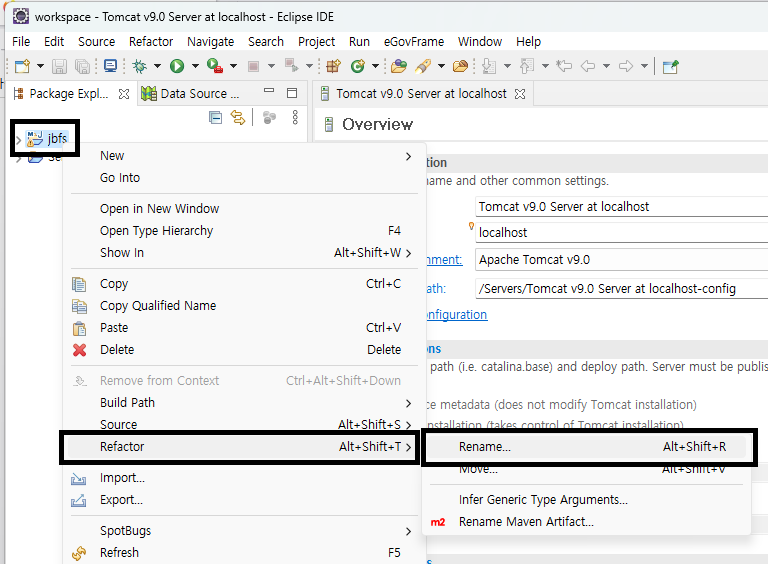Expand the jbfs project tree node

click(x=18, y=141)
